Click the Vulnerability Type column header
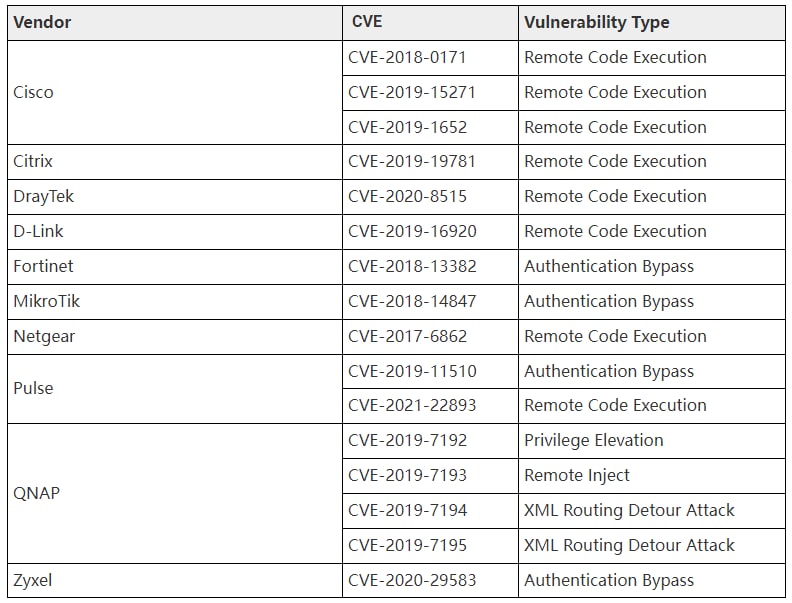Viewport: 792px width, 603px height. [652, 23]
